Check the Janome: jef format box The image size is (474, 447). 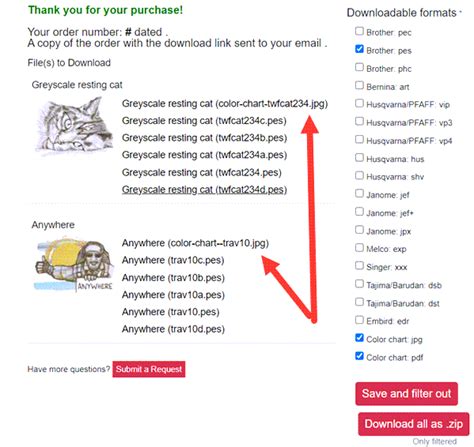pos(359,193)
